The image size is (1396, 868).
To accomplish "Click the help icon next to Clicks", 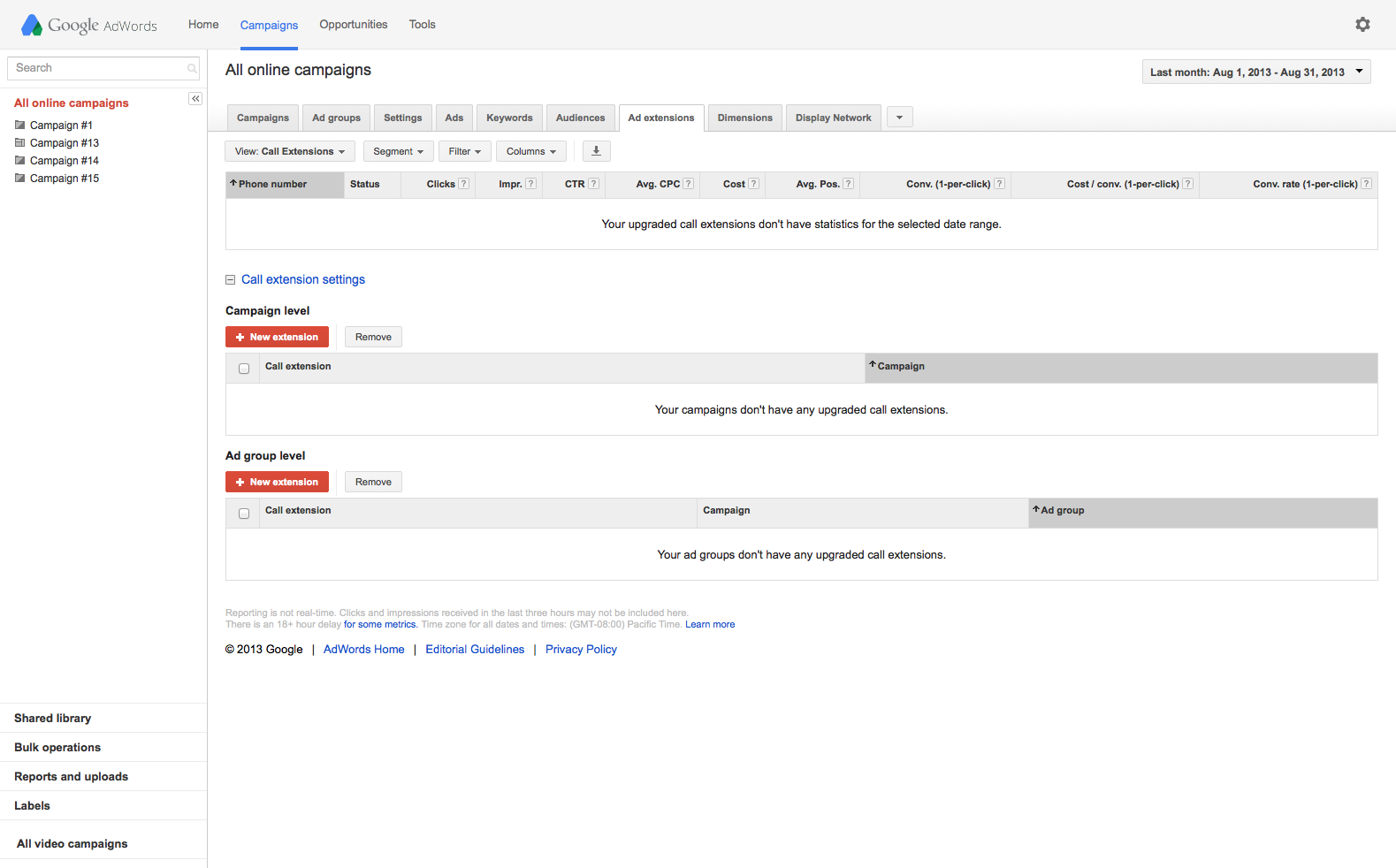I will (463, 184).
